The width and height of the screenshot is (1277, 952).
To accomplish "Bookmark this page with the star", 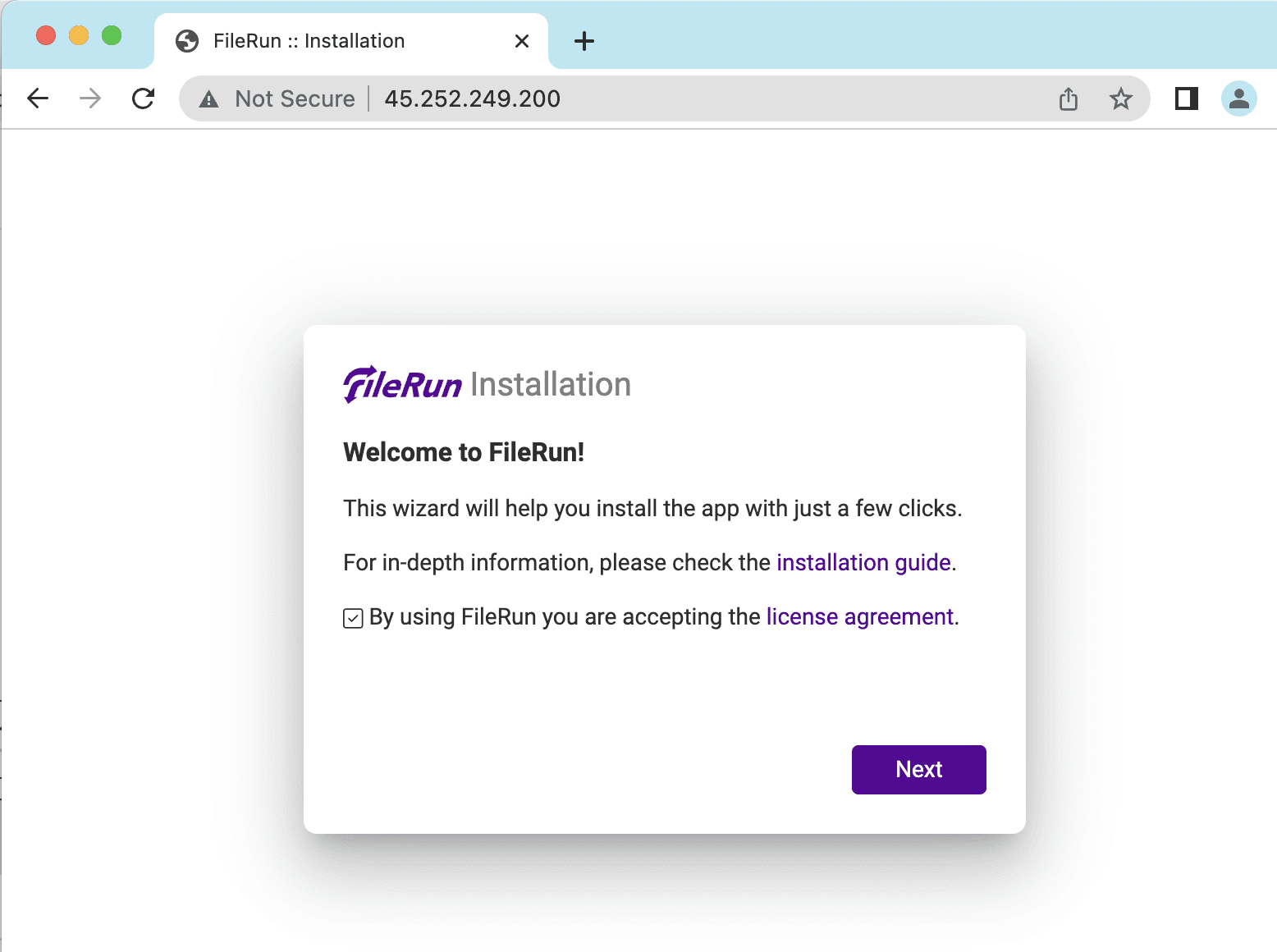I will tap(1120, 99).
